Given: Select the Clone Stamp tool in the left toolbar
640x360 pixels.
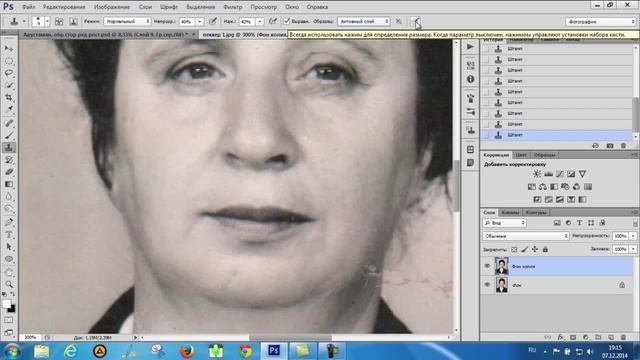Looking at the screenshot, I should 9,147.
